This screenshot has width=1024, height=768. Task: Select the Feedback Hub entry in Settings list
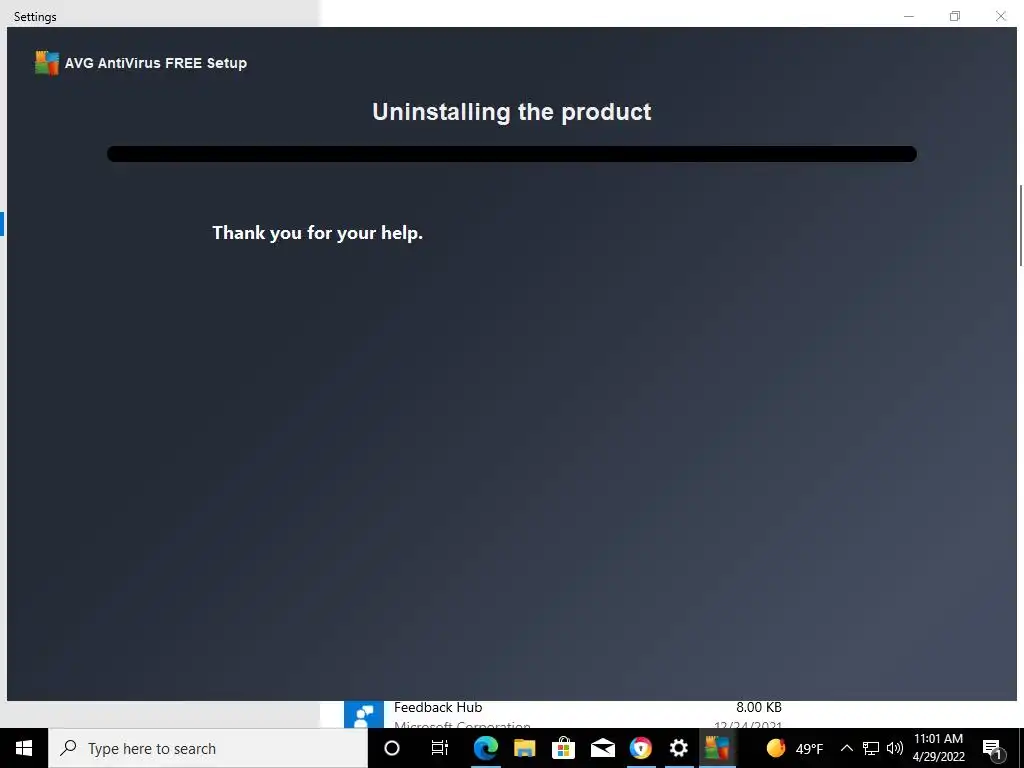coord(563,715)
